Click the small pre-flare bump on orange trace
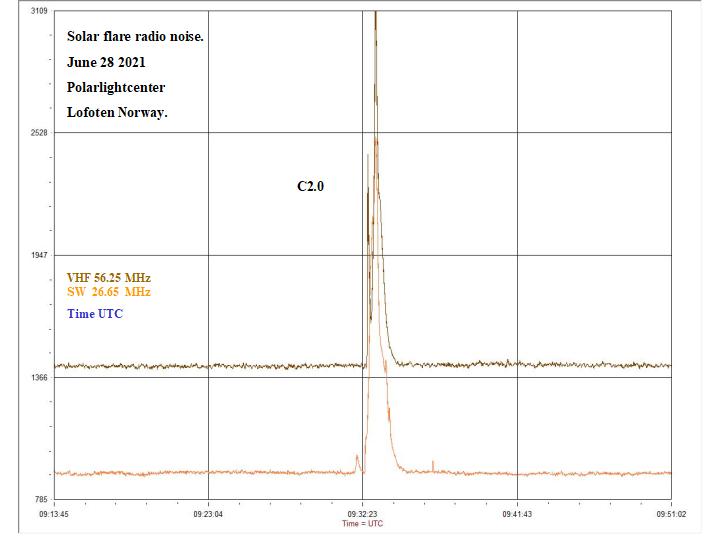Image resolution: width=720 pixels, height=540 pixels. click(357, 458)
